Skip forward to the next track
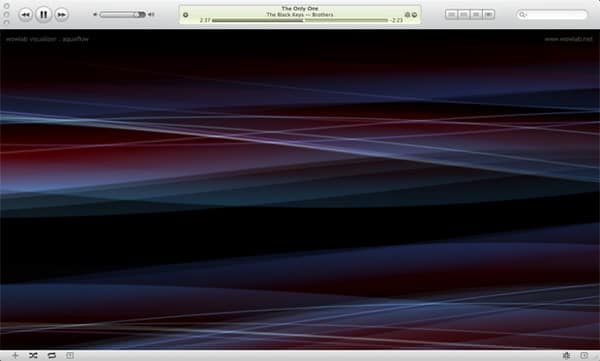 coord(61,15)
